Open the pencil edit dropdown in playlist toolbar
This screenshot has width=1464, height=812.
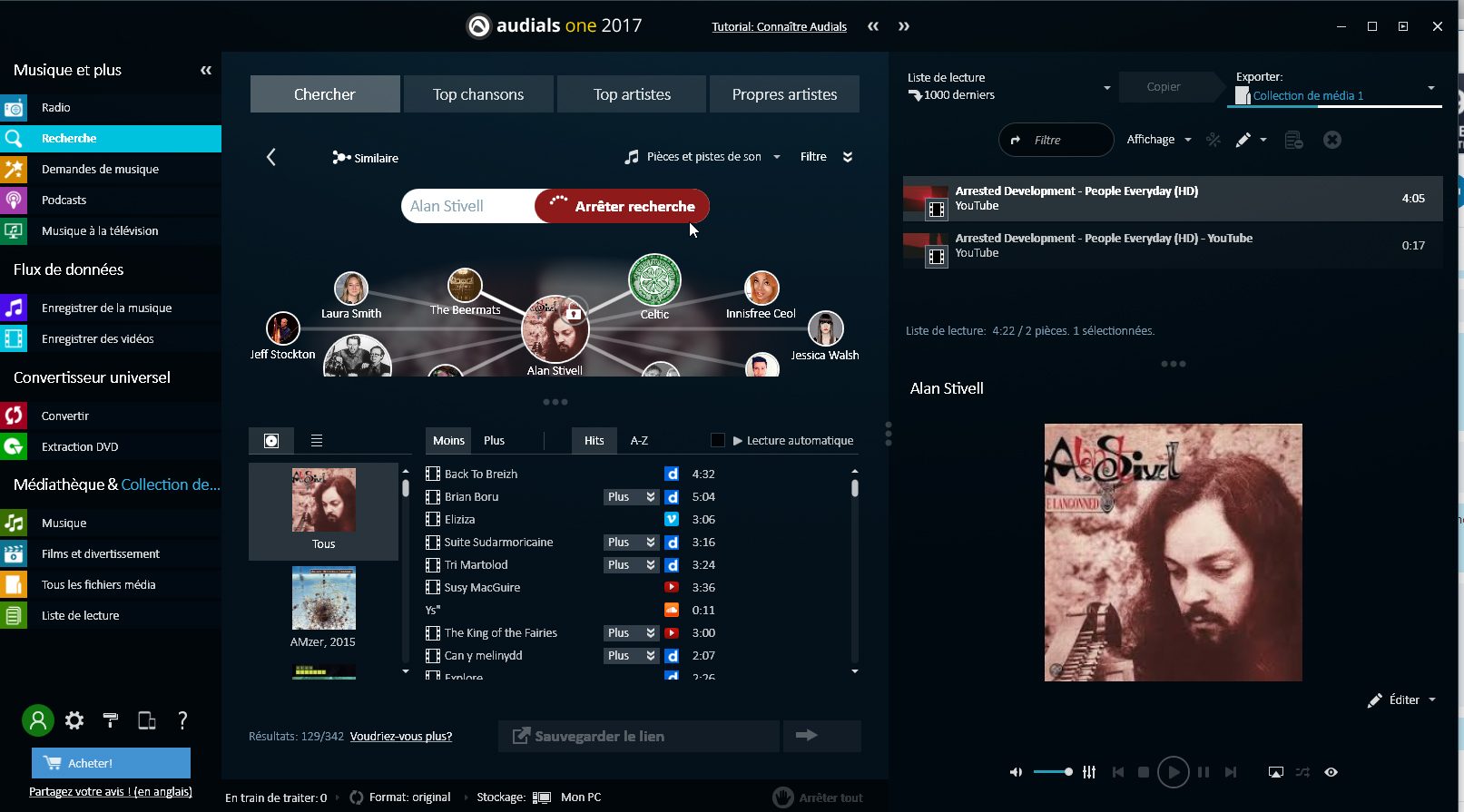pos(1250,140)
